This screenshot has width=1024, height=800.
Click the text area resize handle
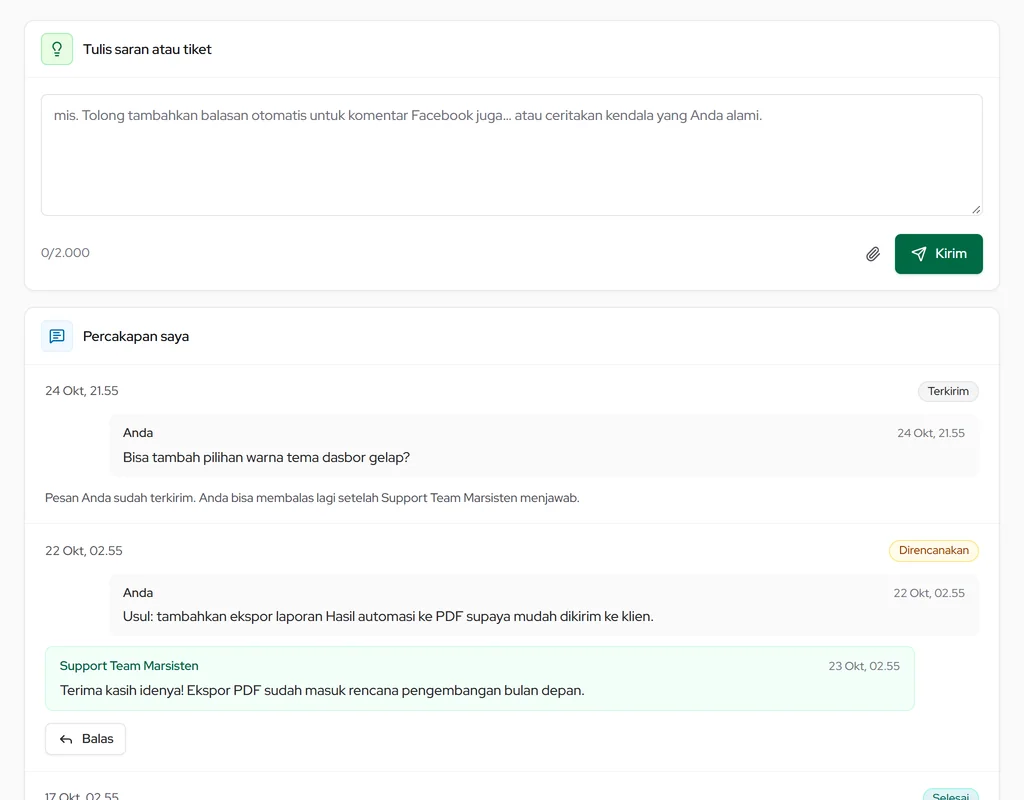[976, 209]
